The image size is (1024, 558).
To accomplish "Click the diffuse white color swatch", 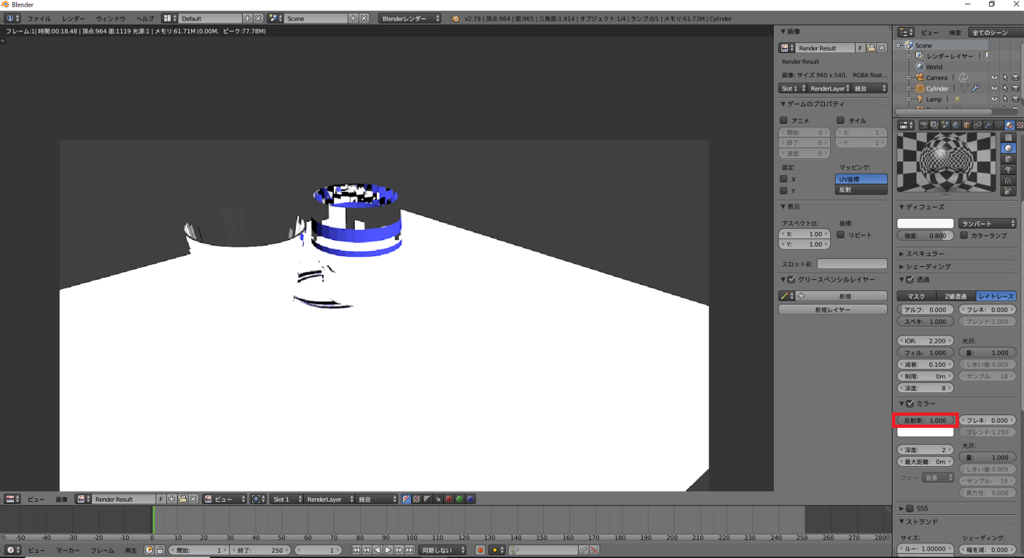I will click(x=925, y=223).
